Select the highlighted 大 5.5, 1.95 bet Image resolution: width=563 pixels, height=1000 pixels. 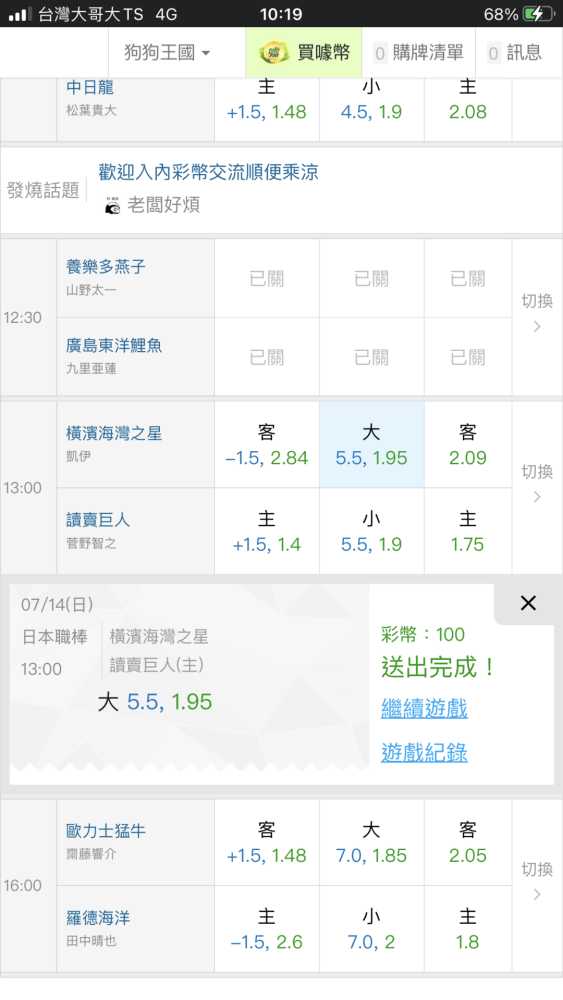point(372,445)
